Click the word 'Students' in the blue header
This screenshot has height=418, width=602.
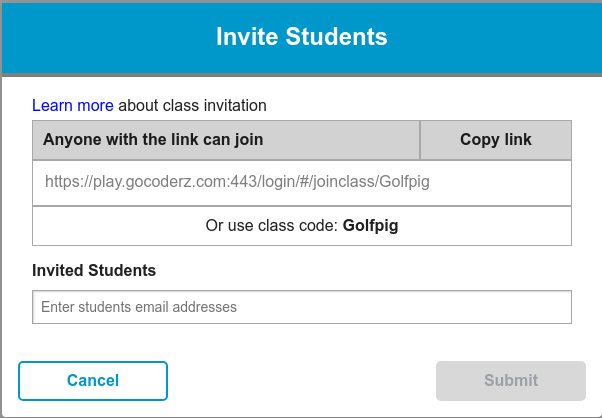coord(335,38)
